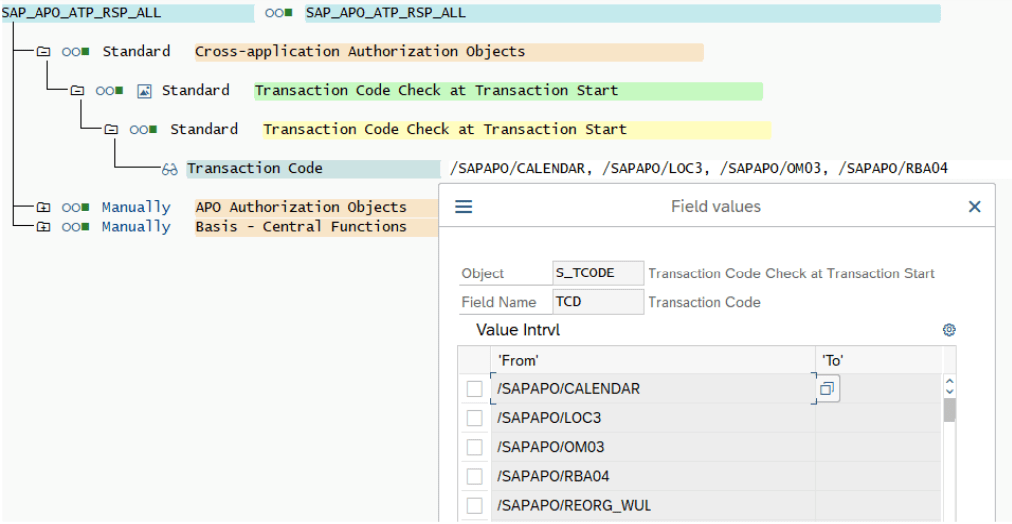
Task: Click the Manually status of Basis row
Action: point(136,227)
